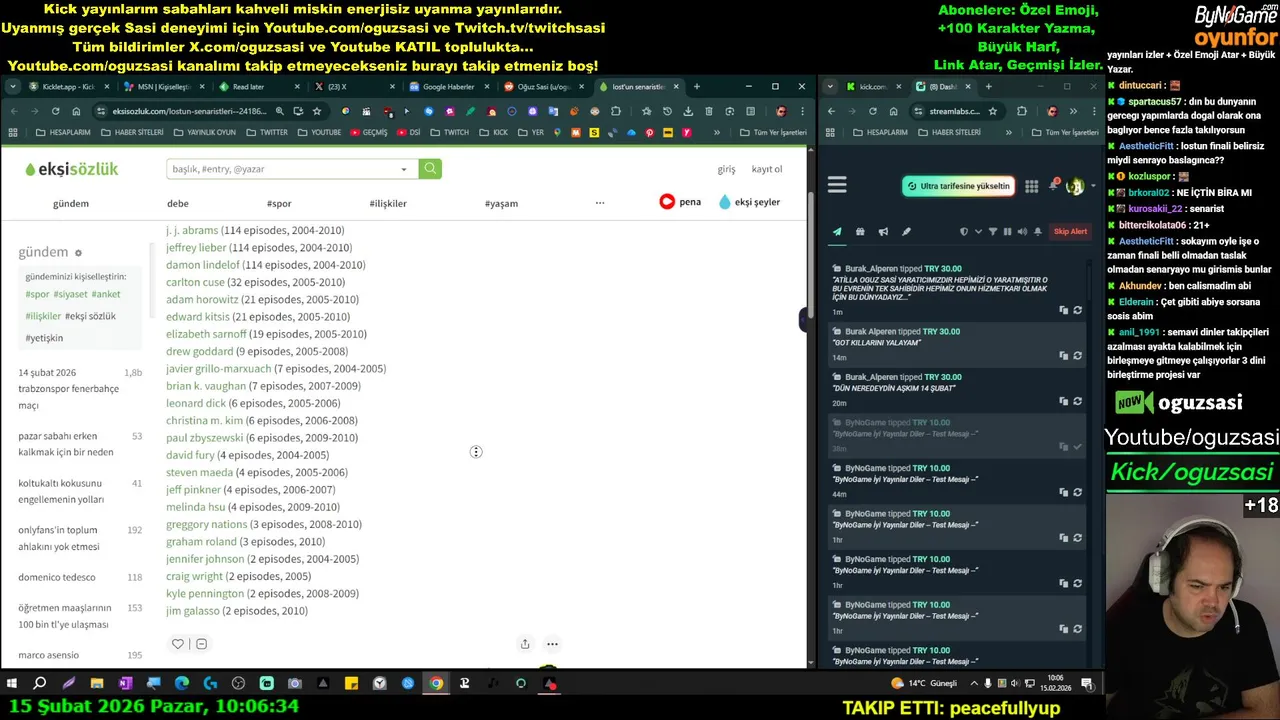Expand hidden bookmarks chevron in left browser
Viewport: 1280px width, 720px height.
point(717,132)
